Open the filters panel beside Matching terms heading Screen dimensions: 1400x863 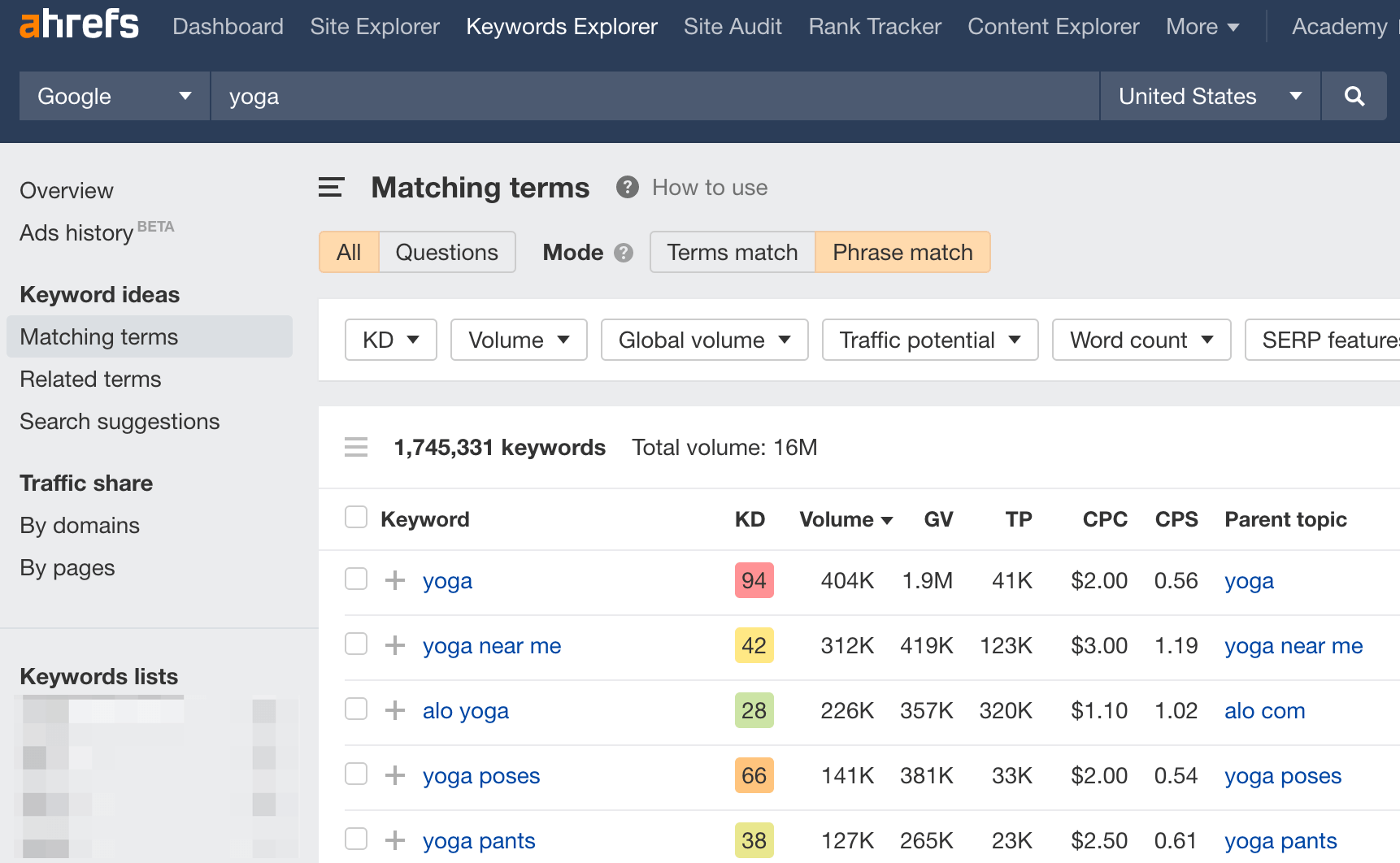click(x=331, y=187)
